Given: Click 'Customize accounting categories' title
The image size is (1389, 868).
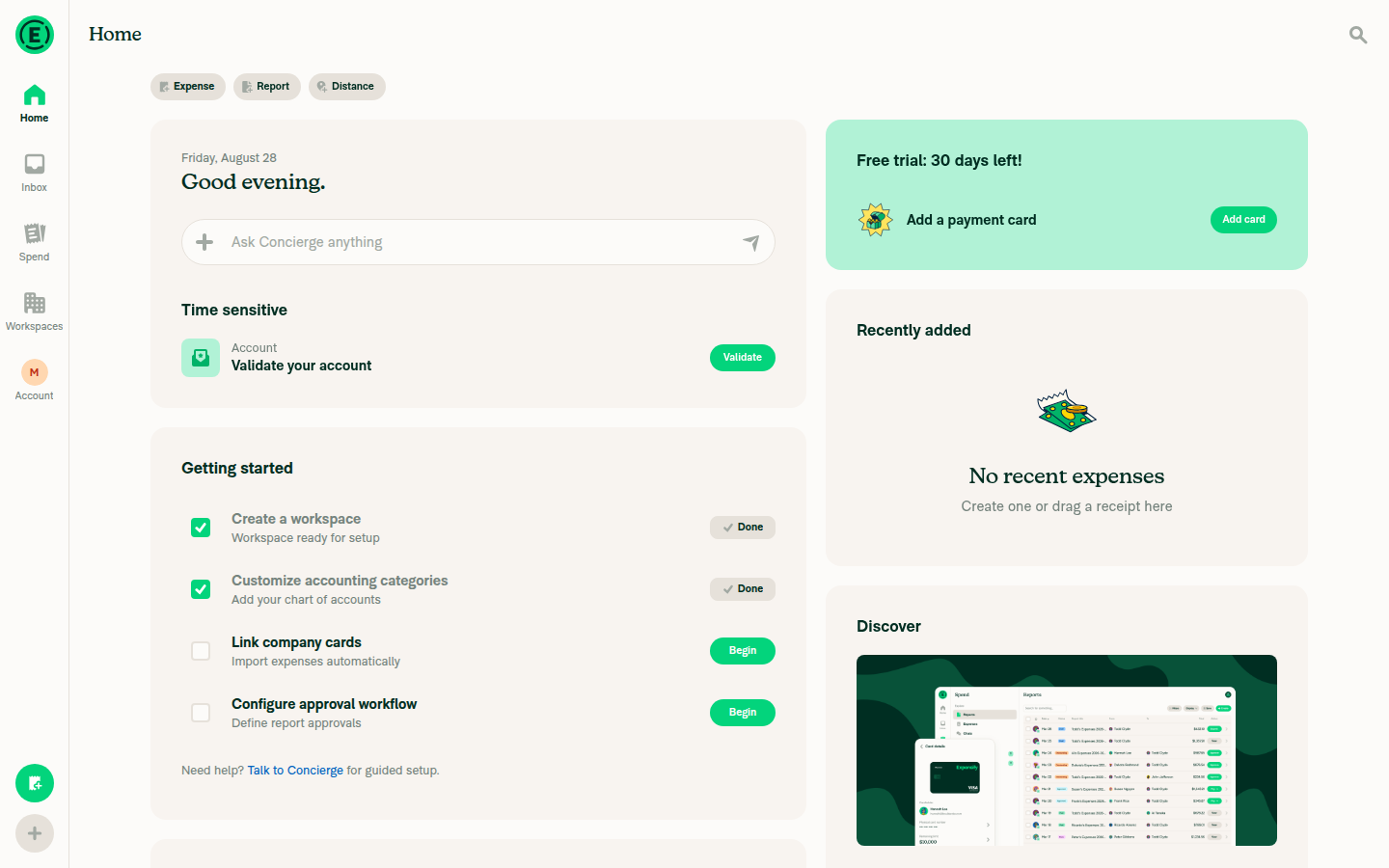Looking at the screenshot, I should click(x=340, y=581).
